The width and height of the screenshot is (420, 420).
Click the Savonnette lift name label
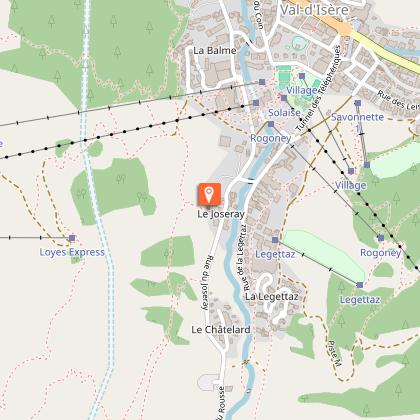coord(357,117)
